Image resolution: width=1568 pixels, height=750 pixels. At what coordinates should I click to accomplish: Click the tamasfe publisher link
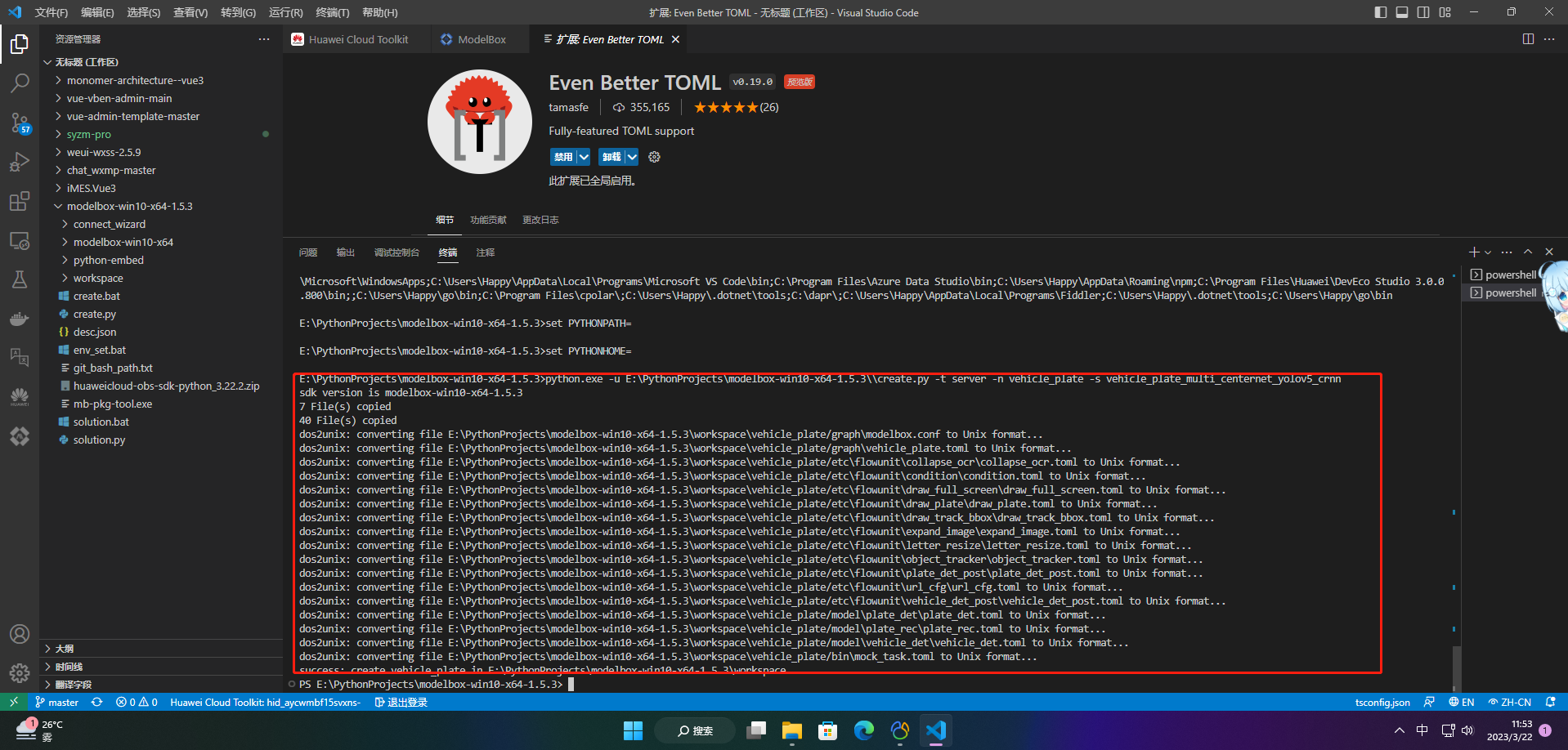568,107
